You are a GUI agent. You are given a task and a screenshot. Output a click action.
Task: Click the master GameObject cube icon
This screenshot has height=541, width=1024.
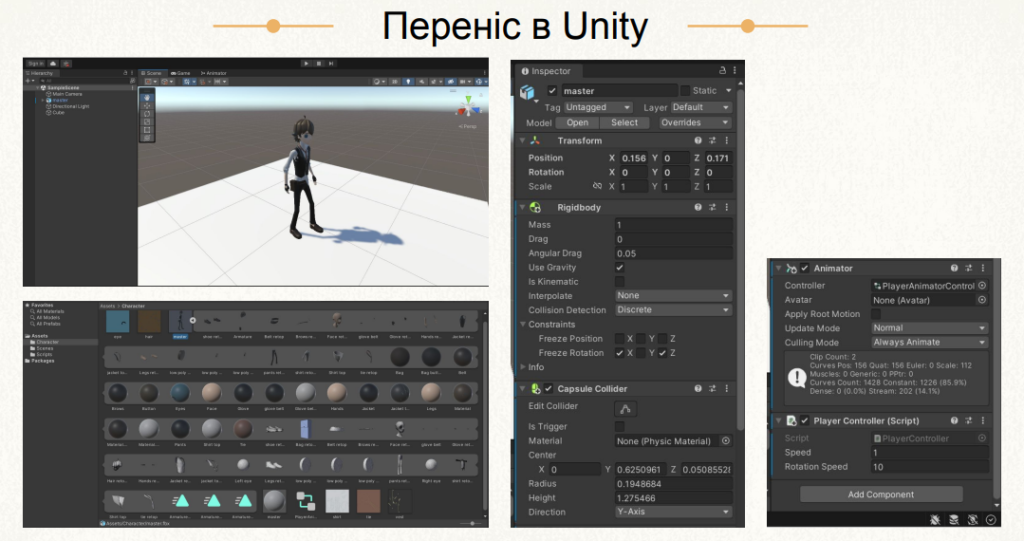click(x=527, y=92)
